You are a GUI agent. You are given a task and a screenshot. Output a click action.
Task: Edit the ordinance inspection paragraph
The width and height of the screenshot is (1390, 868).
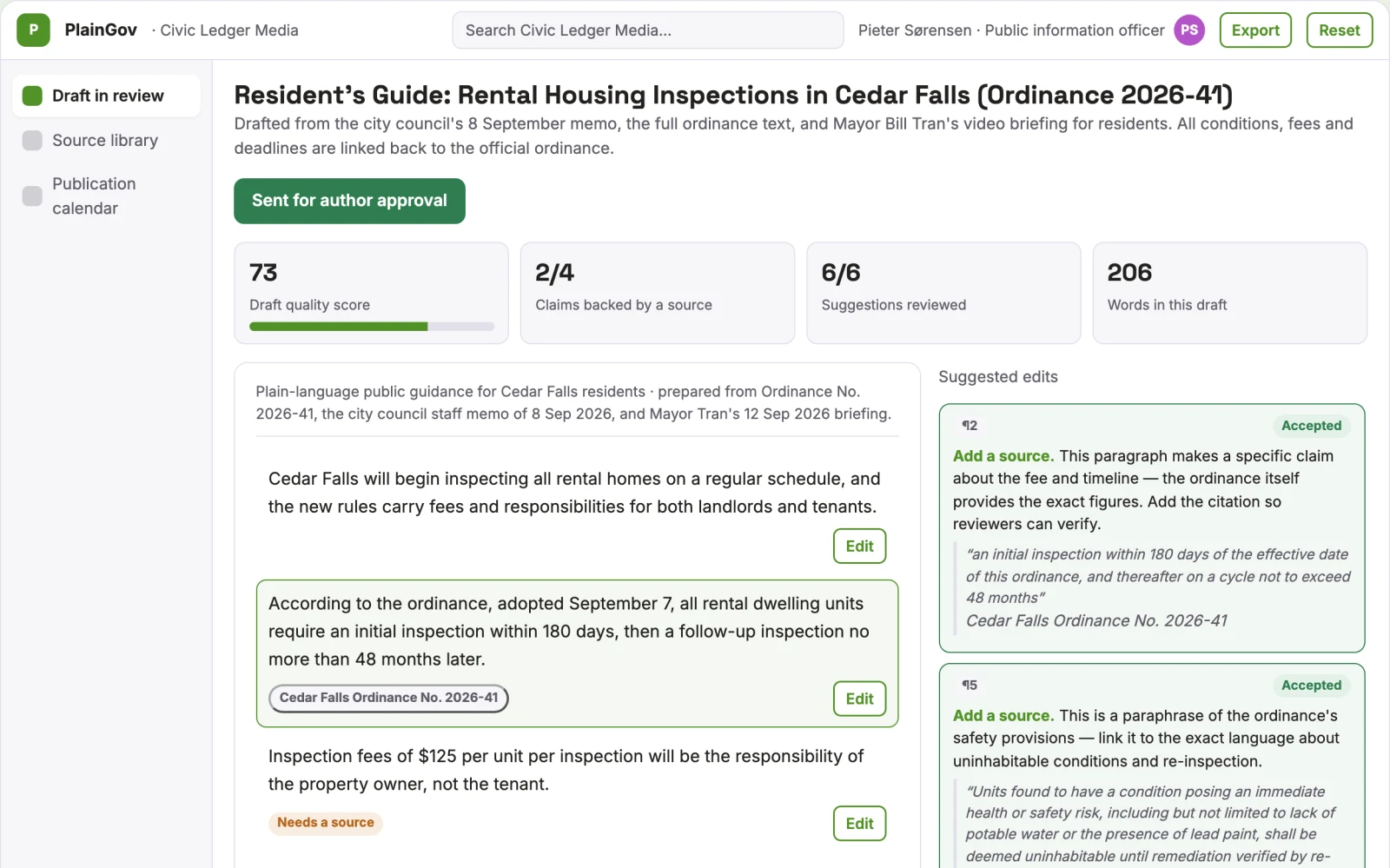pos(859,699)
